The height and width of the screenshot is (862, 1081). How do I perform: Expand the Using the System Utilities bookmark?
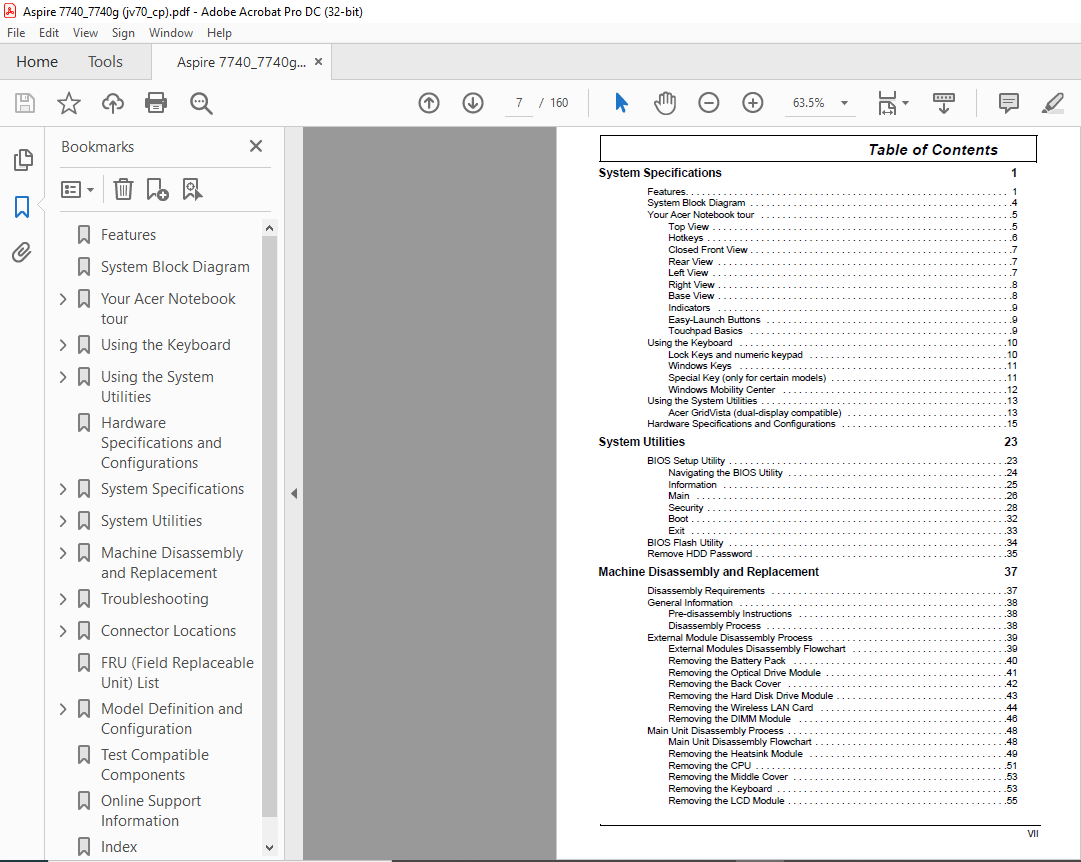pos(63,377)
